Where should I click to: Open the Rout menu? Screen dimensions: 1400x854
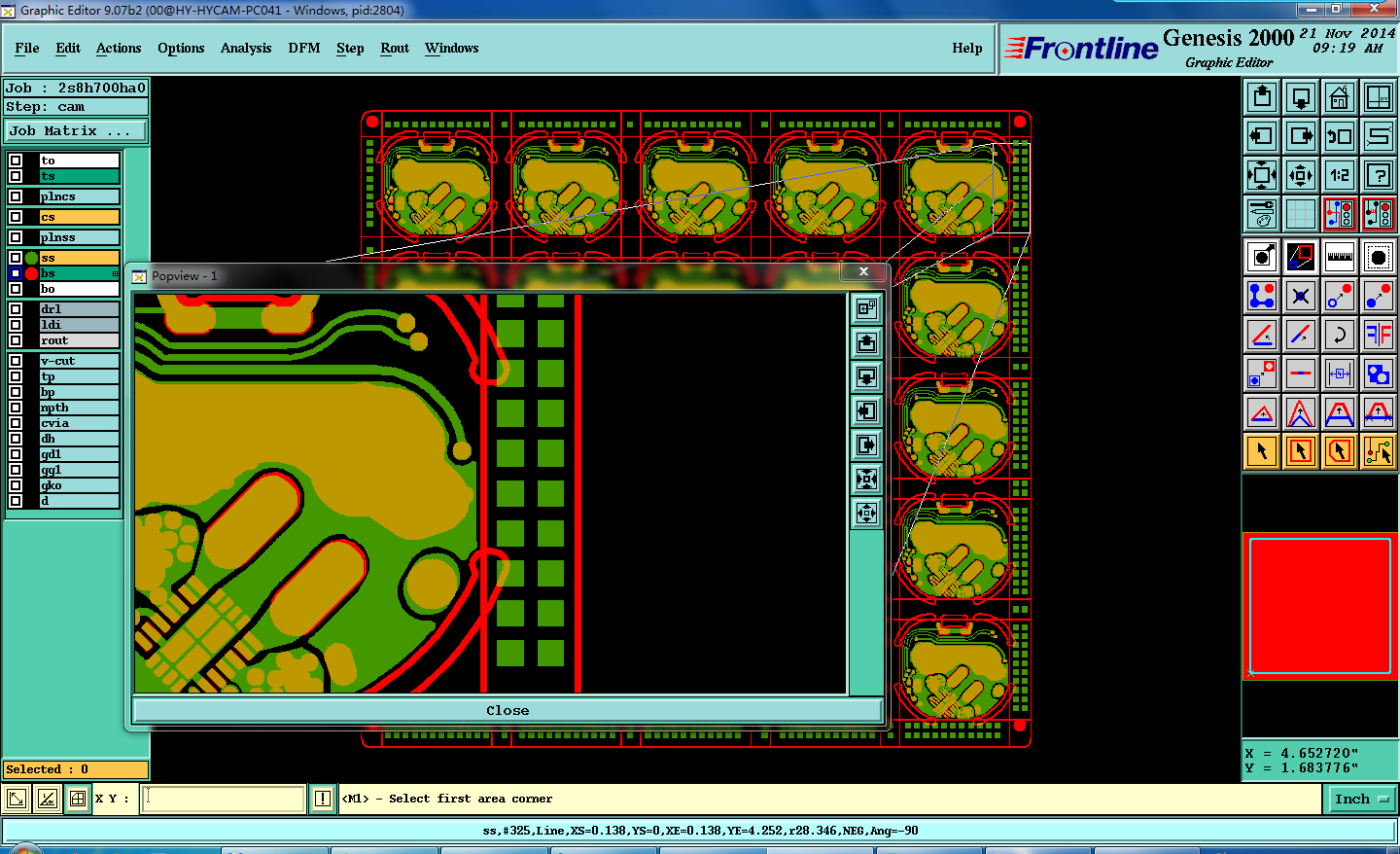(395, 48)
